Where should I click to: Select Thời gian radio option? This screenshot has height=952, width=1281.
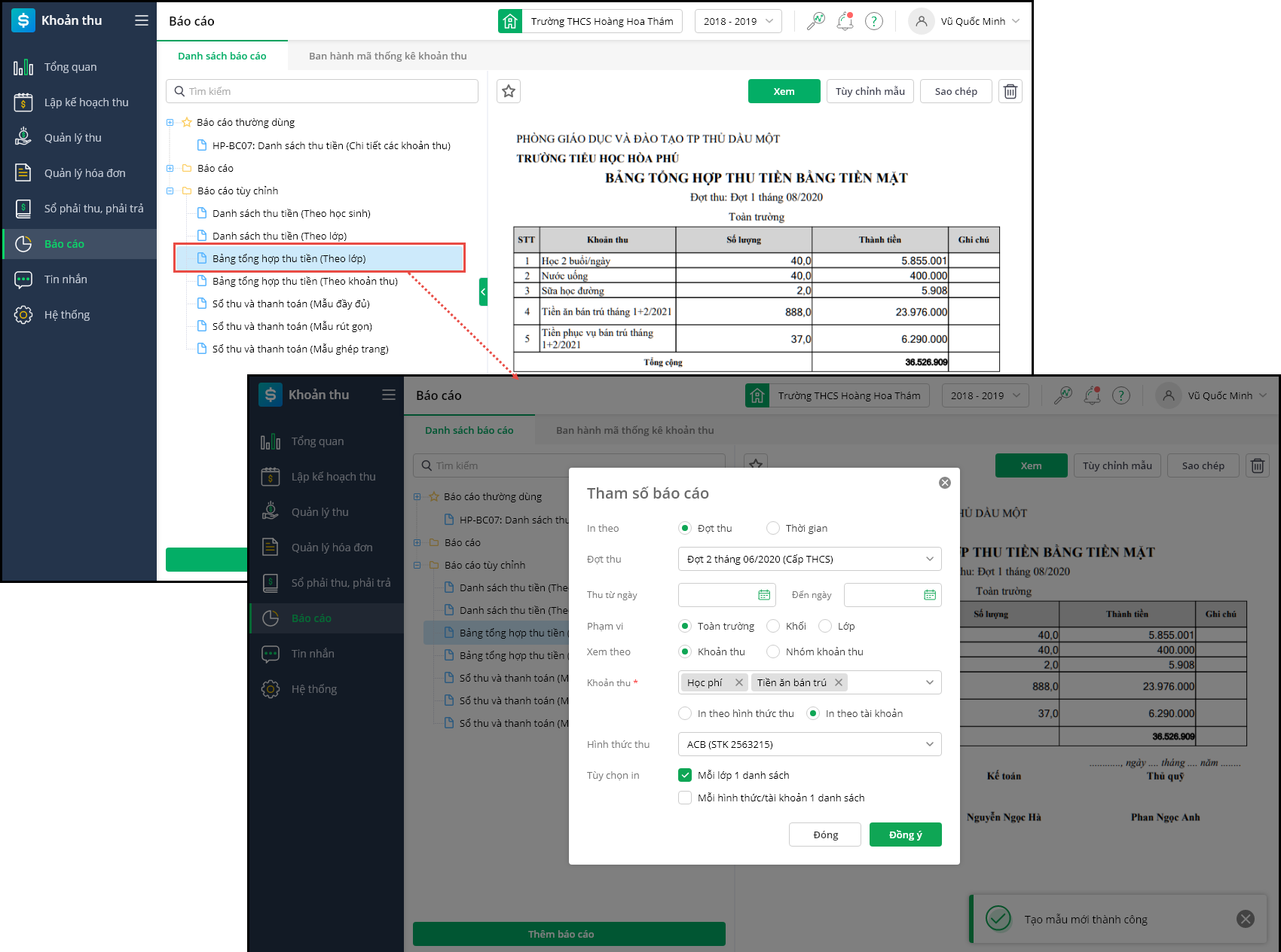pos(773,528)
